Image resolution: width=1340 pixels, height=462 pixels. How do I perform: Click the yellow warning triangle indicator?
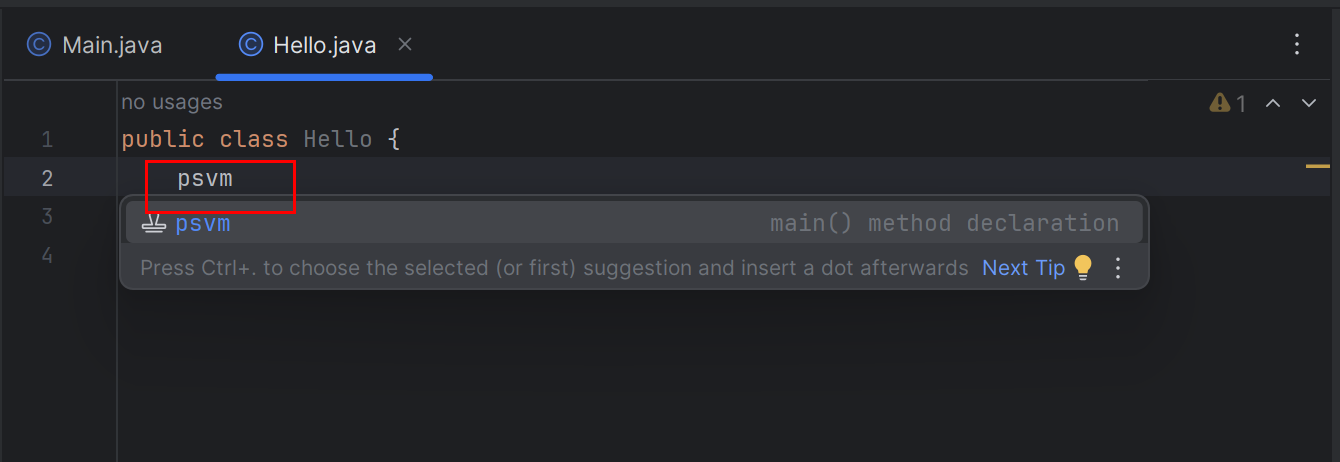click(x=1219, y=103)
